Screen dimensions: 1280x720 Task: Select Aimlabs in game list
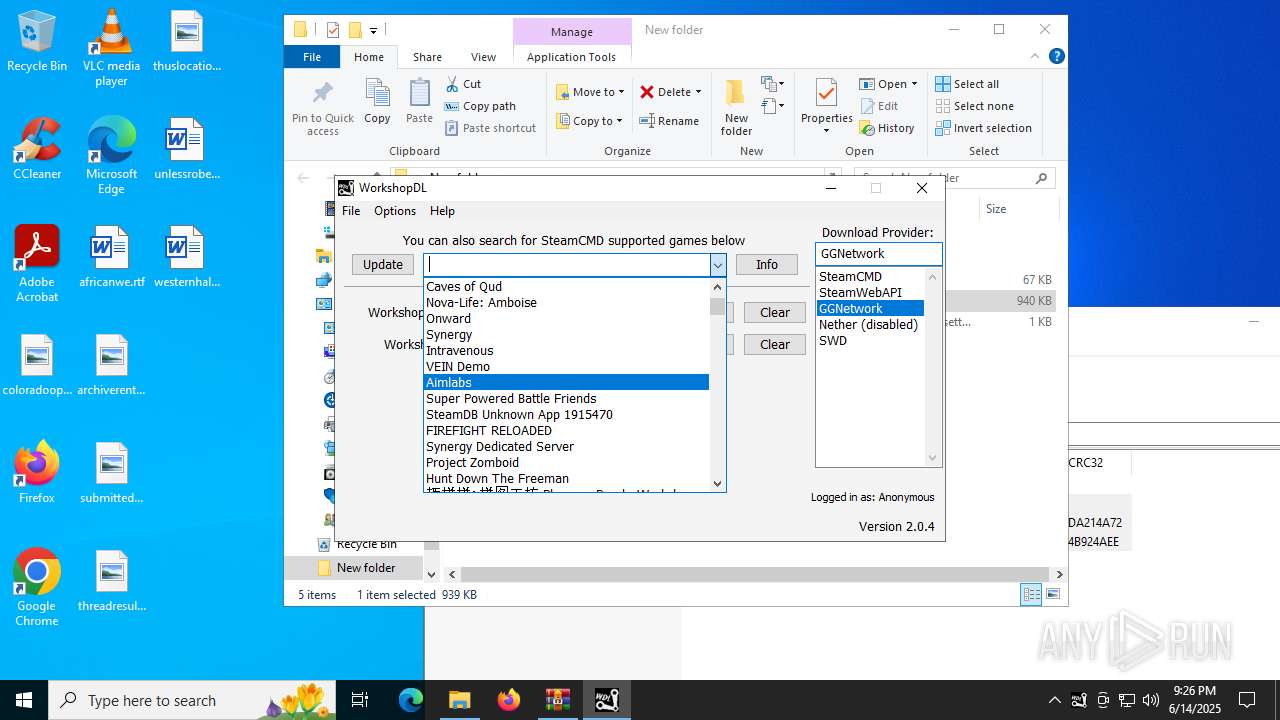[566, 382]
